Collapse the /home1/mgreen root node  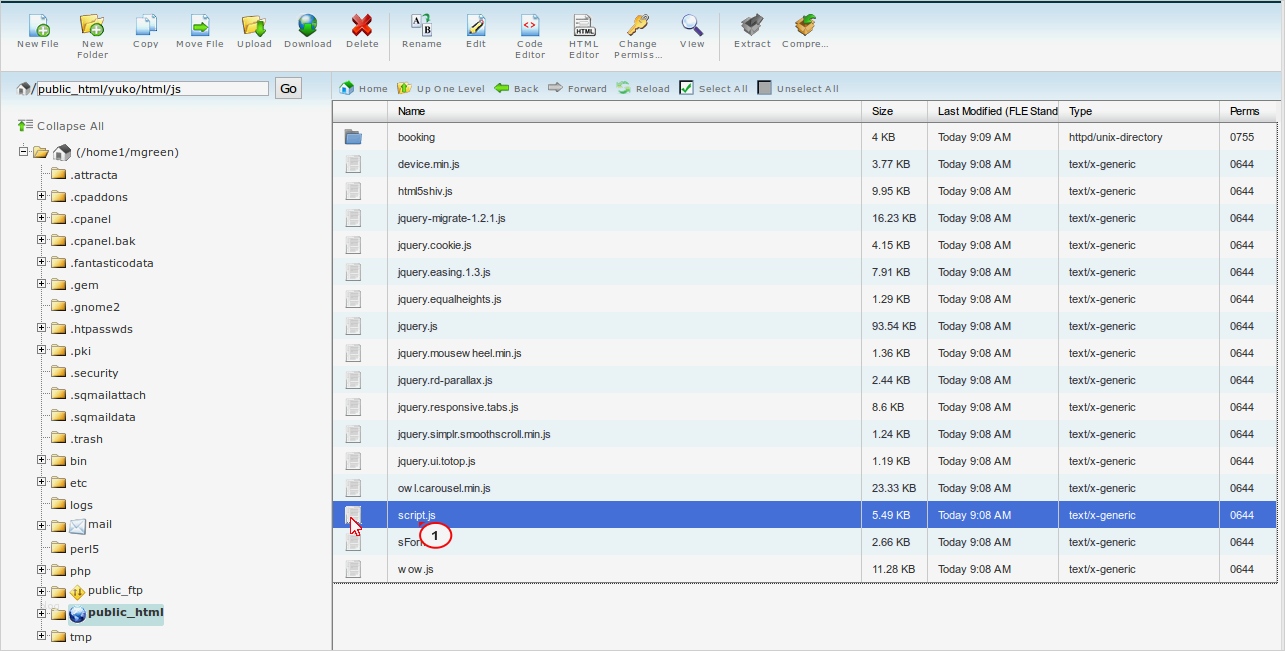(x=23, y=151)
